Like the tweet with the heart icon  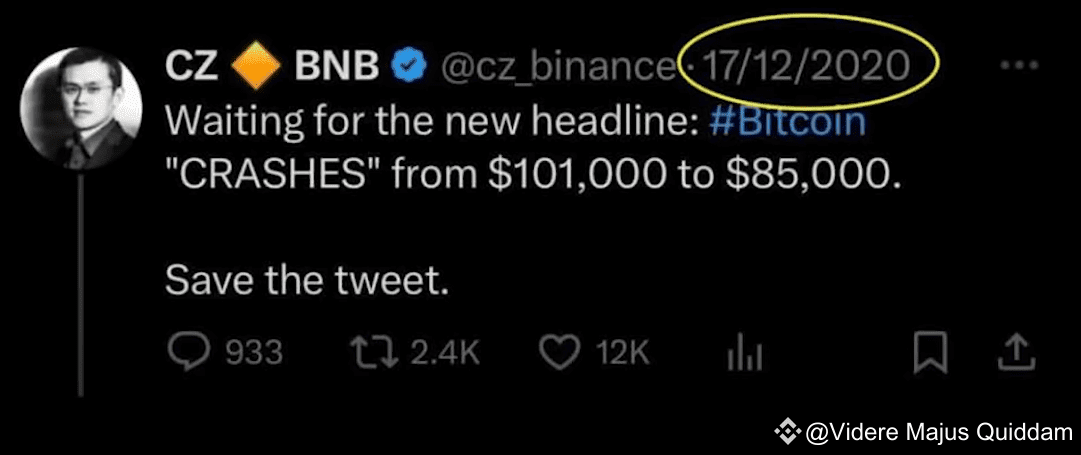(560, 351)
